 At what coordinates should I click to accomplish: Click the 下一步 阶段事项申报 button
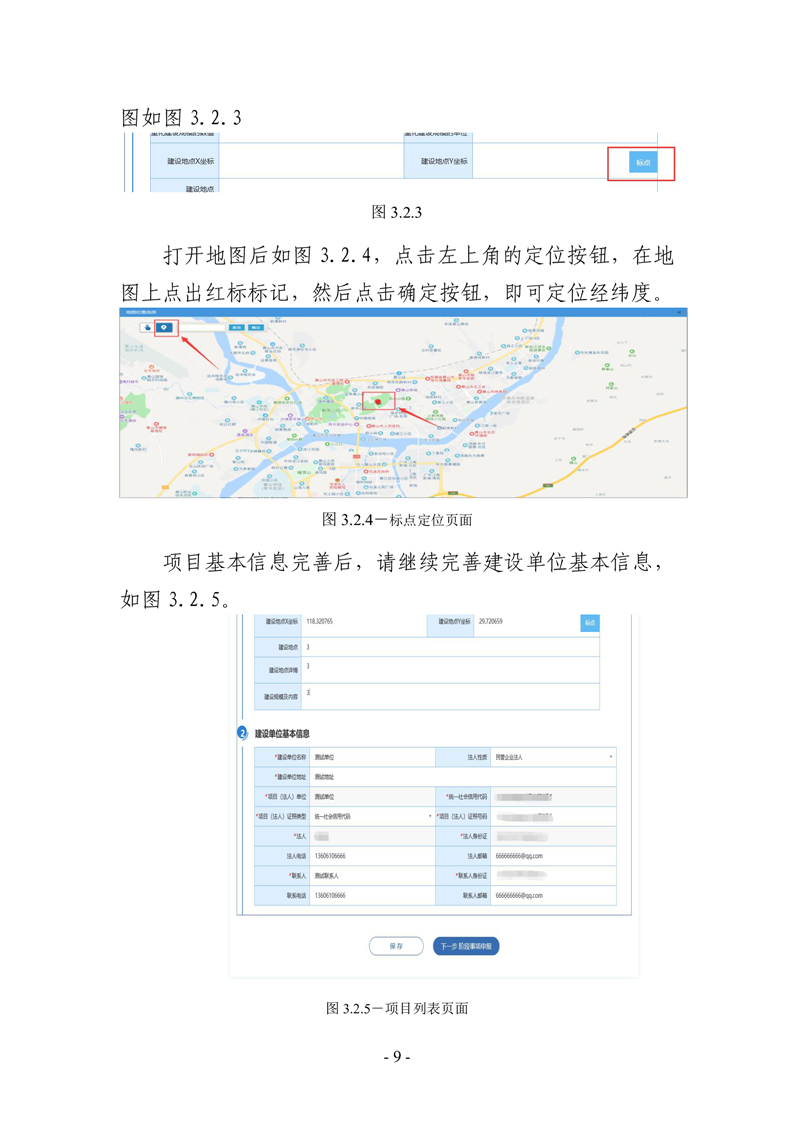click(466, 946)
